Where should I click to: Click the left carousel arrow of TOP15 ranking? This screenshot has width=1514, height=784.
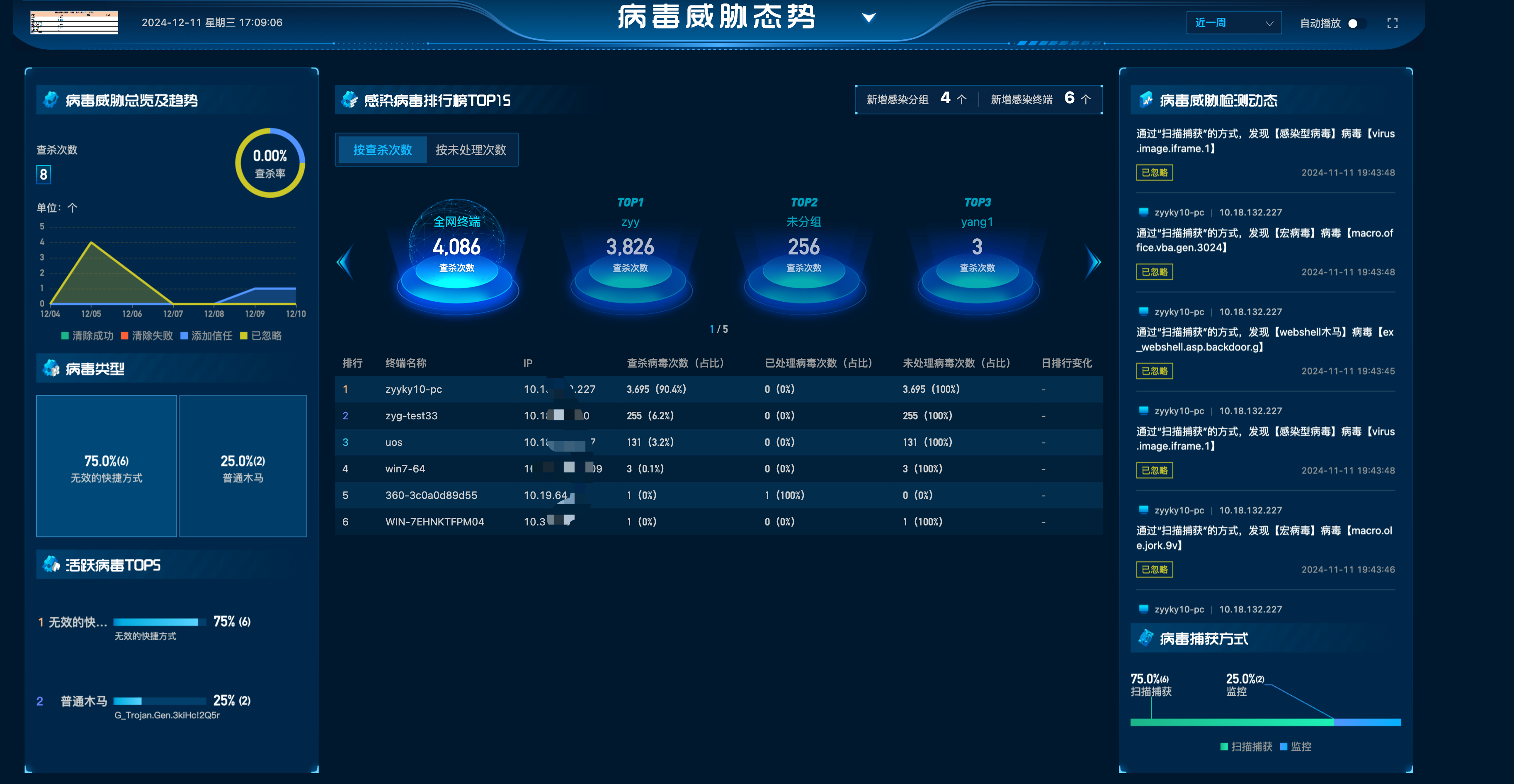(x=345, y=262)
